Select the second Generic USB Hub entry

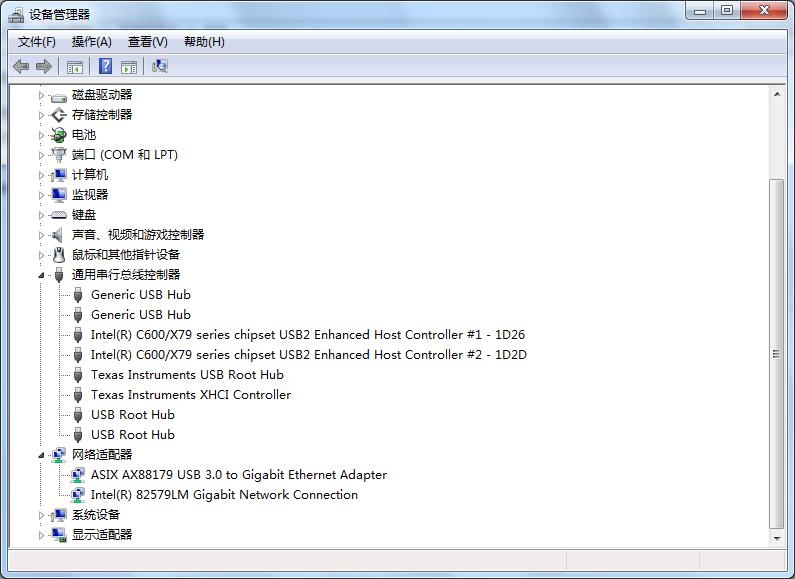[141, 315]
